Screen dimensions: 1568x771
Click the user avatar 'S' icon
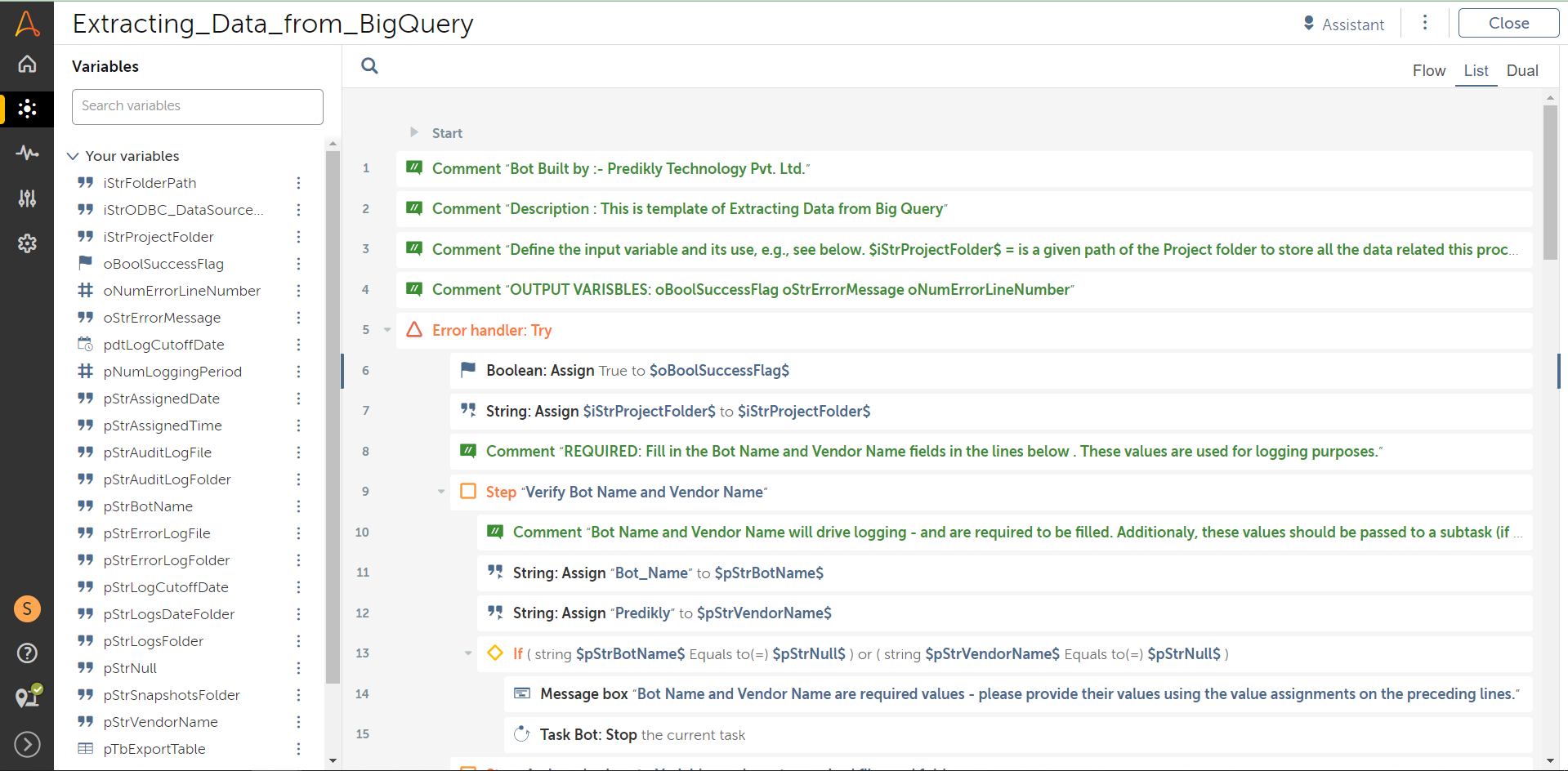(x=27, y=608)
